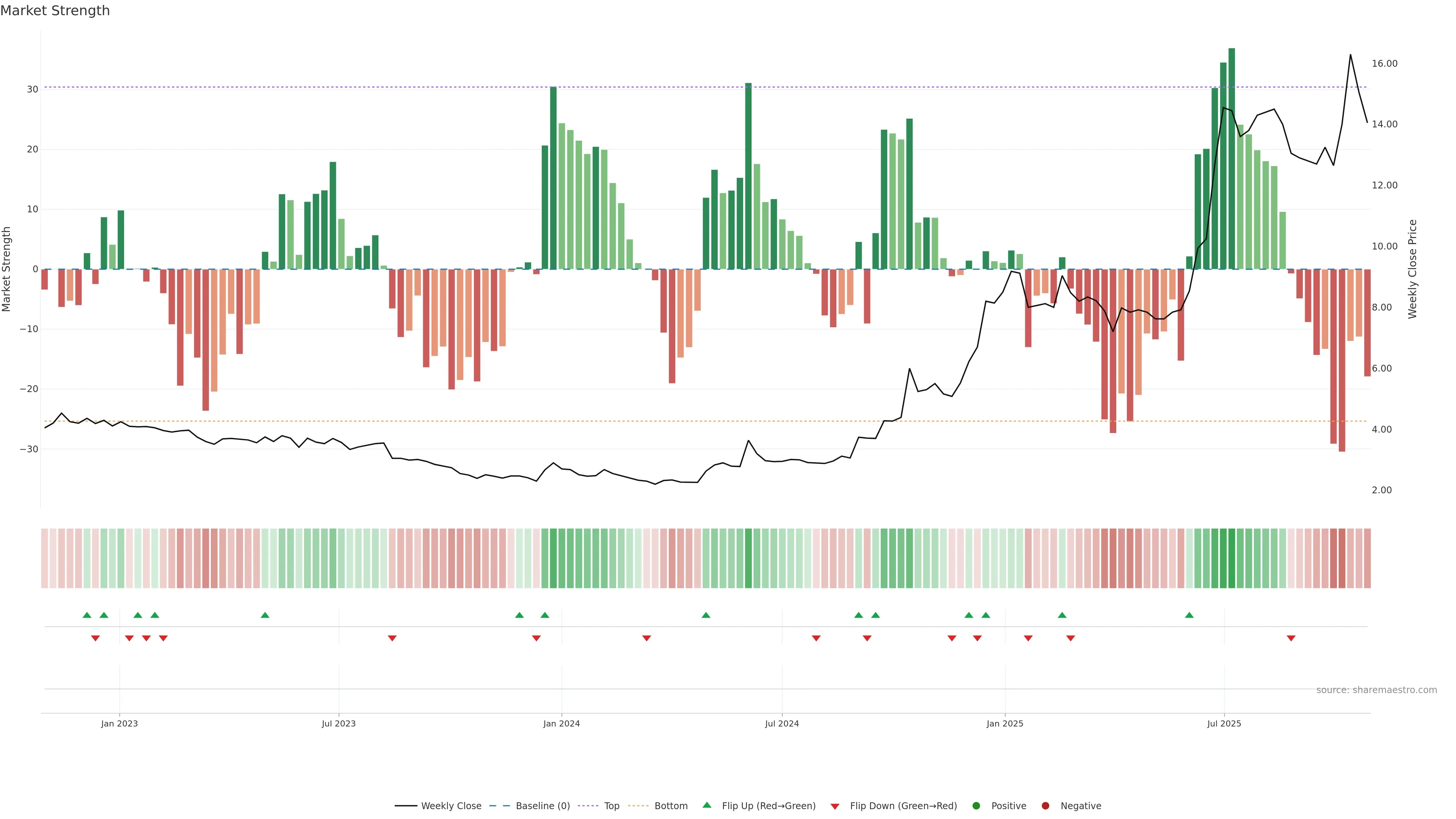
Task: Click the Weekly Close Price axis title
Action: pos(1412,269)
